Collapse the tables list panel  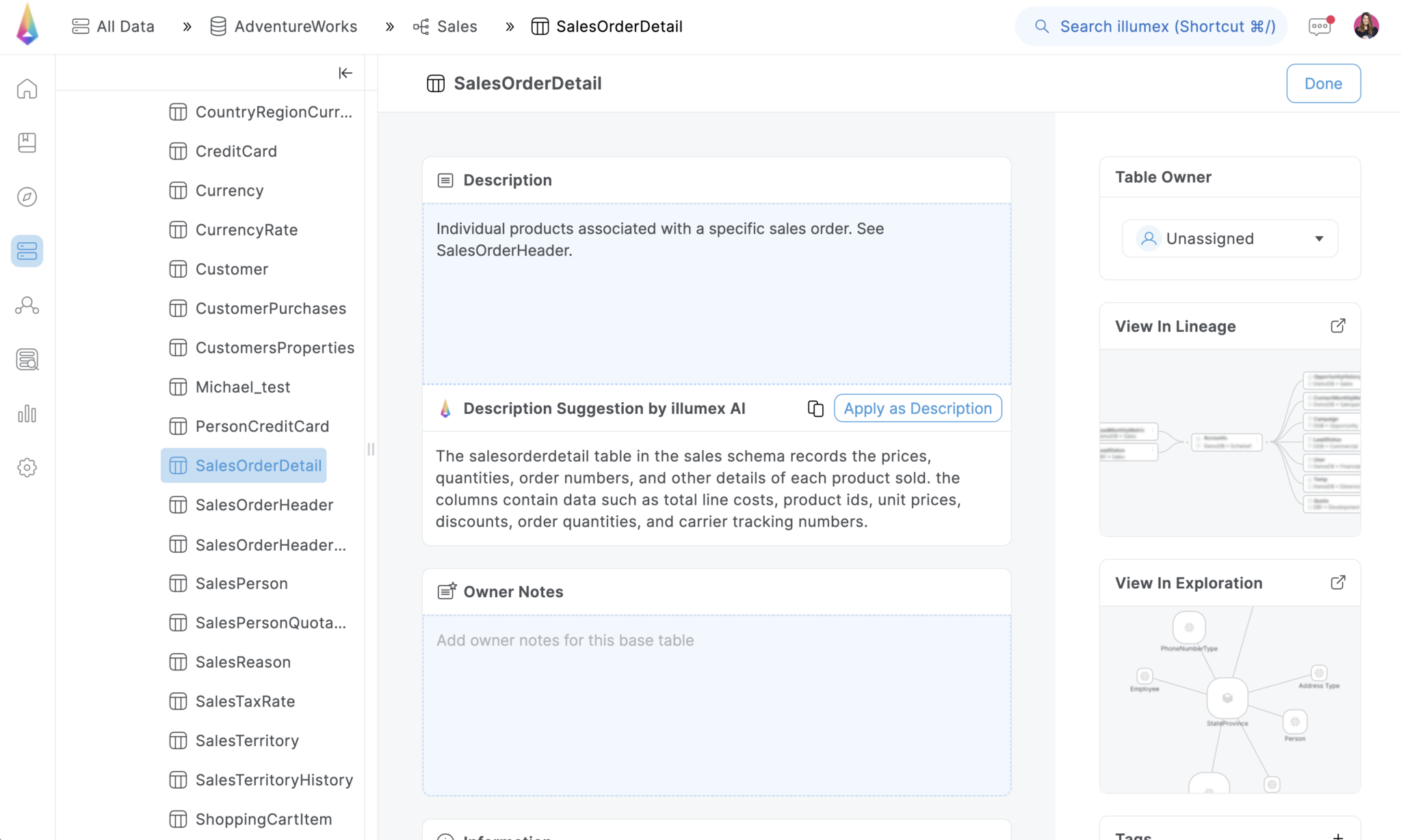345,73
